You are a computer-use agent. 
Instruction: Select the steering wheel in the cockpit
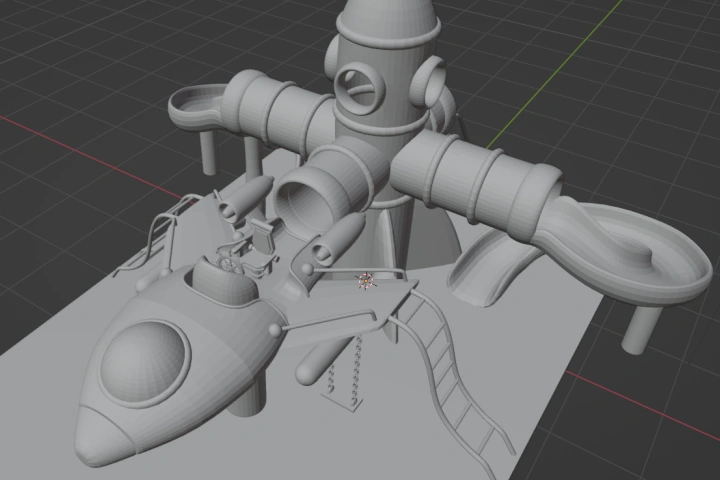[x=228, y=265]
